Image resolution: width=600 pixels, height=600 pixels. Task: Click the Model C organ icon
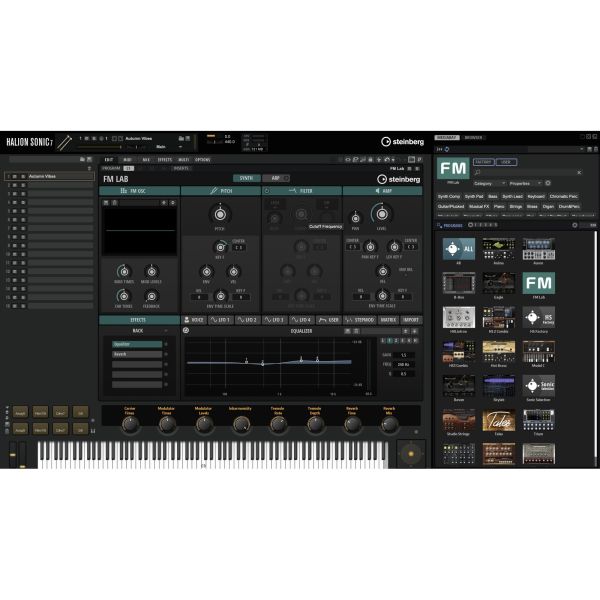(538, 352)
